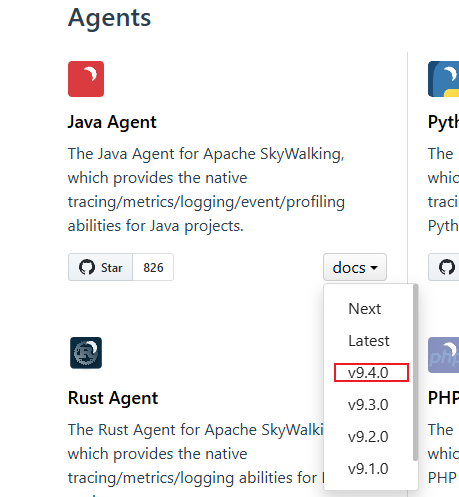459x497 pixels.
Task: Choose Next from the docs menu
Action: pos(364,309)
